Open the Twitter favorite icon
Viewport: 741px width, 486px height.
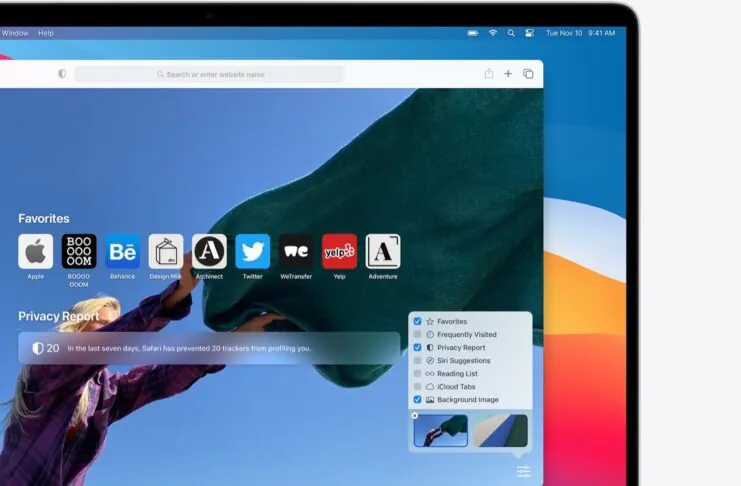253,252
